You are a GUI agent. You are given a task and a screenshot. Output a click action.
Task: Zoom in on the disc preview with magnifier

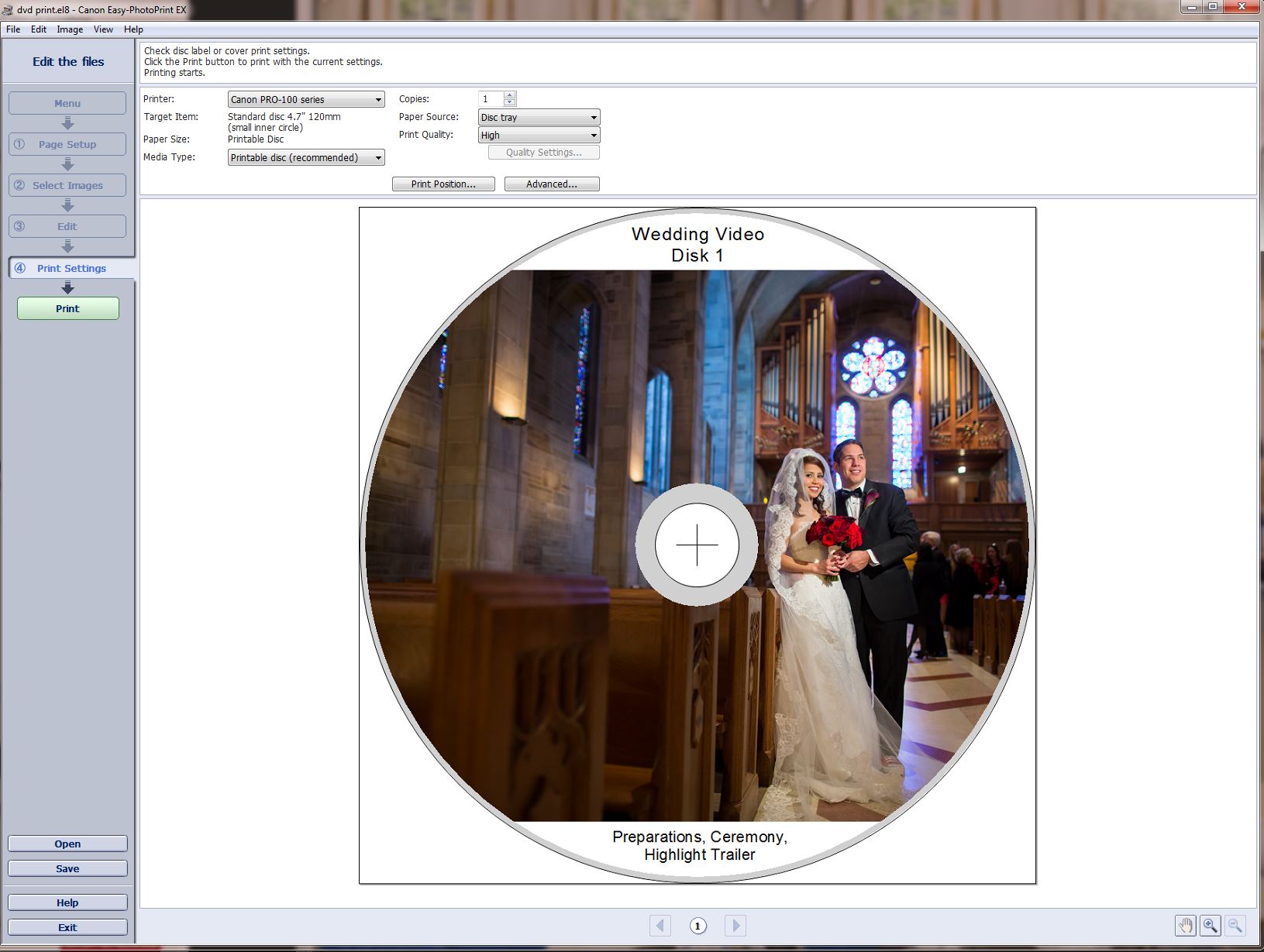[1210, 925]
